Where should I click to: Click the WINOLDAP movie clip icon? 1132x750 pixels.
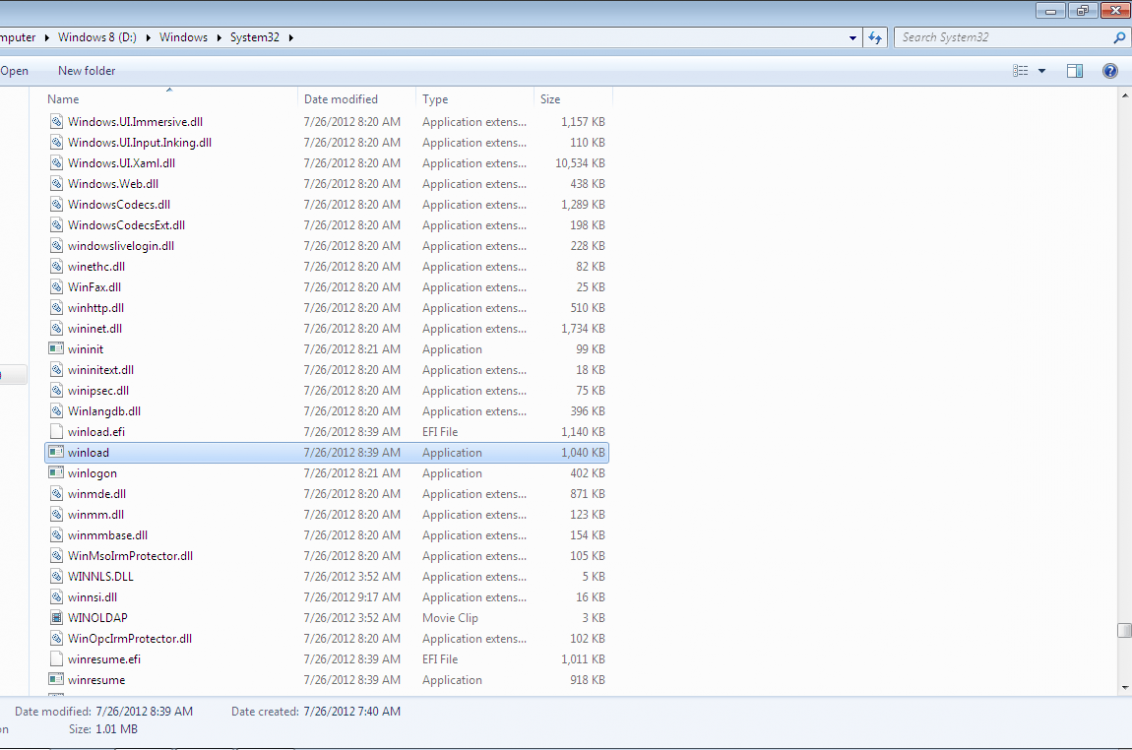coord(55,617)
